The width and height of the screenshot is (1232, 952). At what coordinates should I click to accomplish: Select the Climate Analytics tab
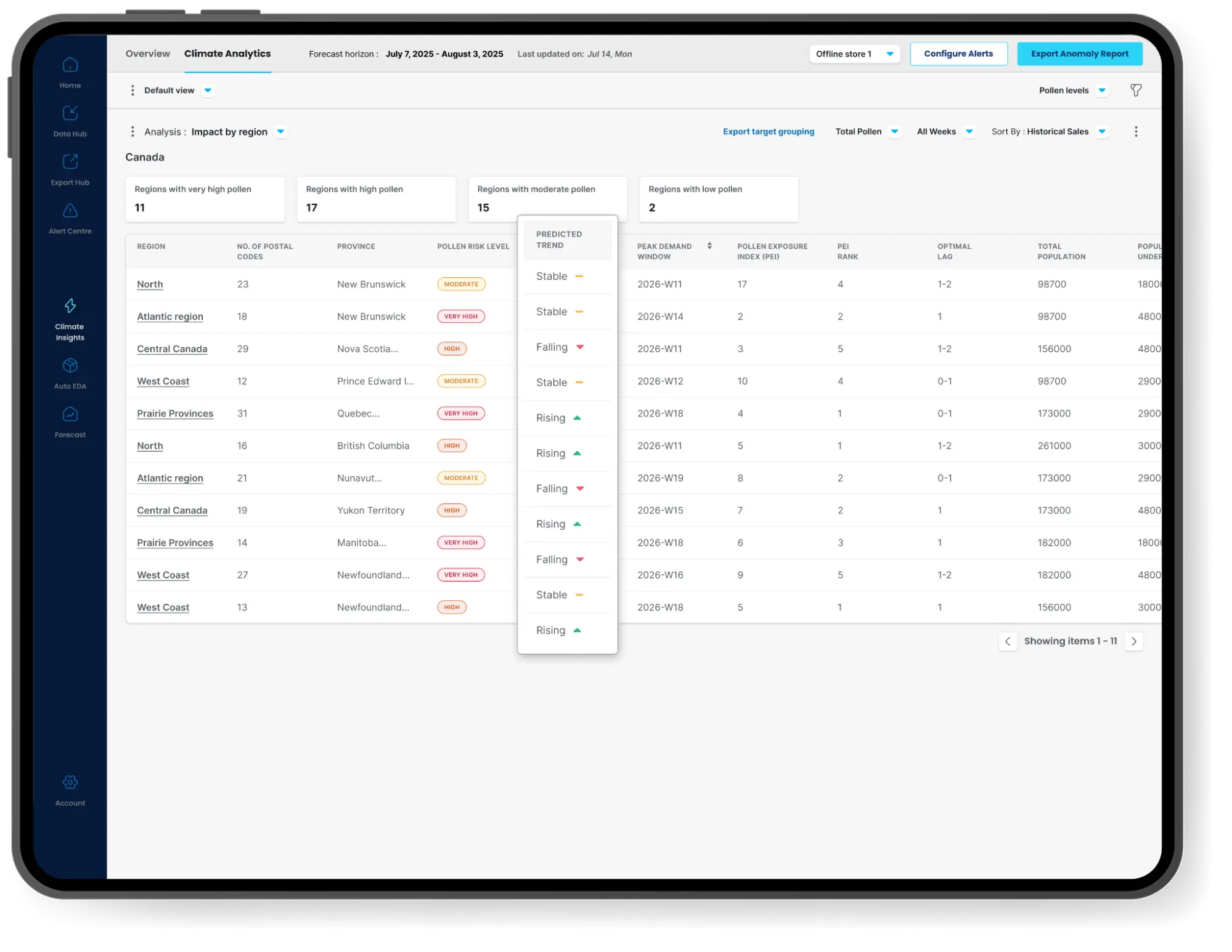[x=227, y=54]
